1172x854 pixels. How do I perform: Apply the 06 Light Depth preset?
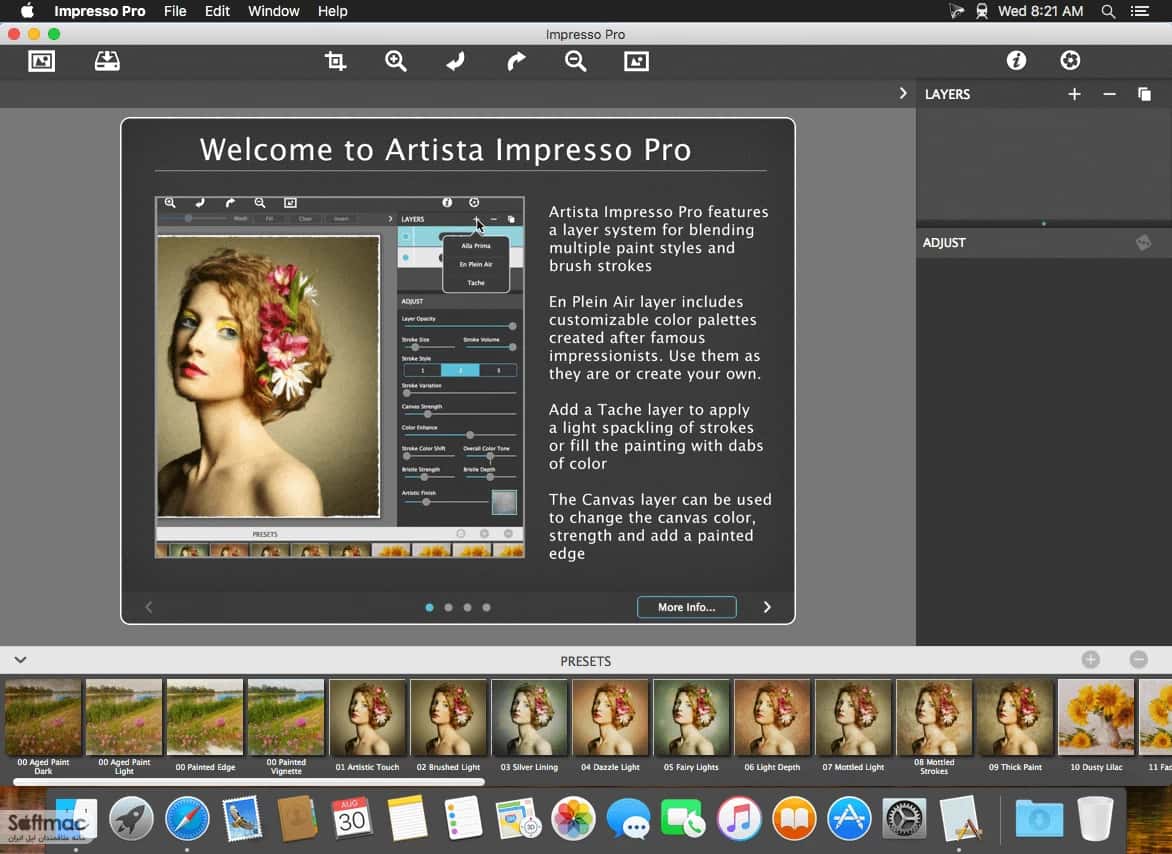(772, 725)
